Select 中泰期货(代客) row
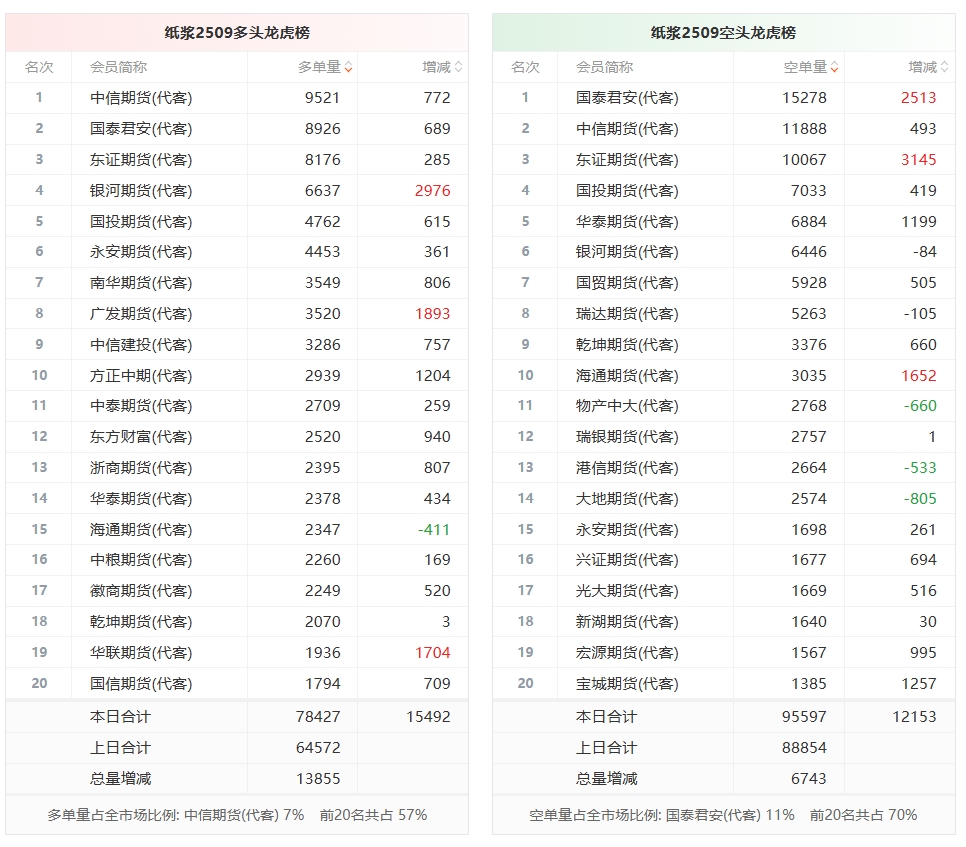This screenshot has width=966, height=847. click(x=237, y=406)
